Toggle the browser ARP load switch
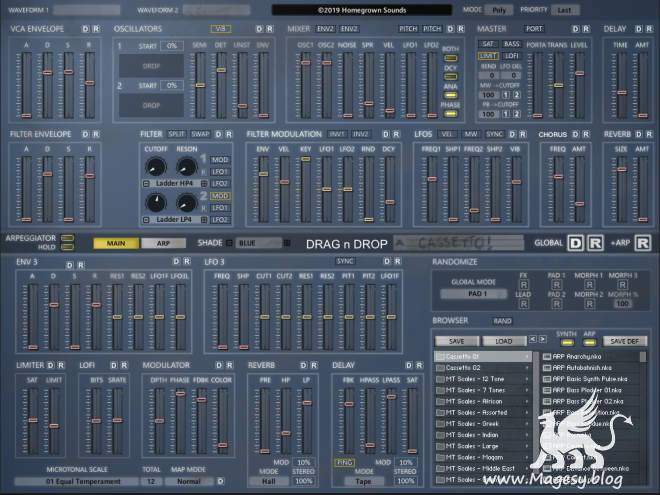The height and width of the screenshot is (495, 660). [590, 342]
